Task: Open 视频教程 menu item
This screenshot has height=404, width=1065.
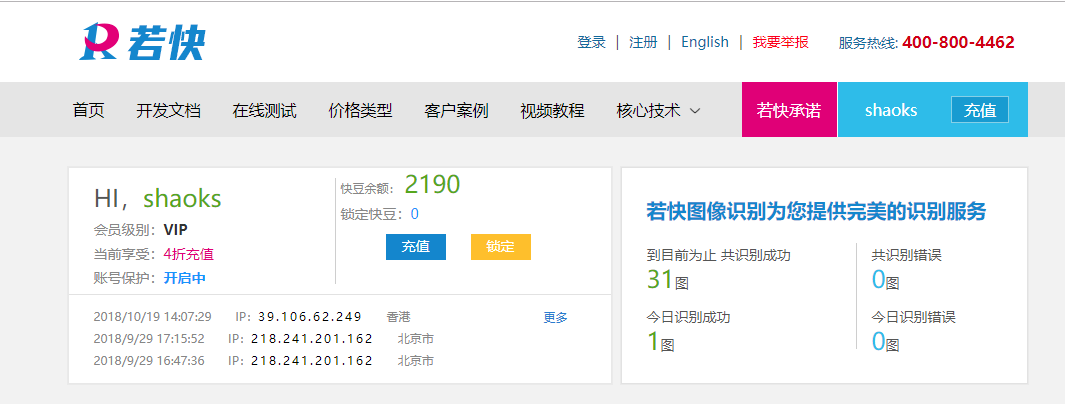Action: pyautogui.click(x=552, y=110)
